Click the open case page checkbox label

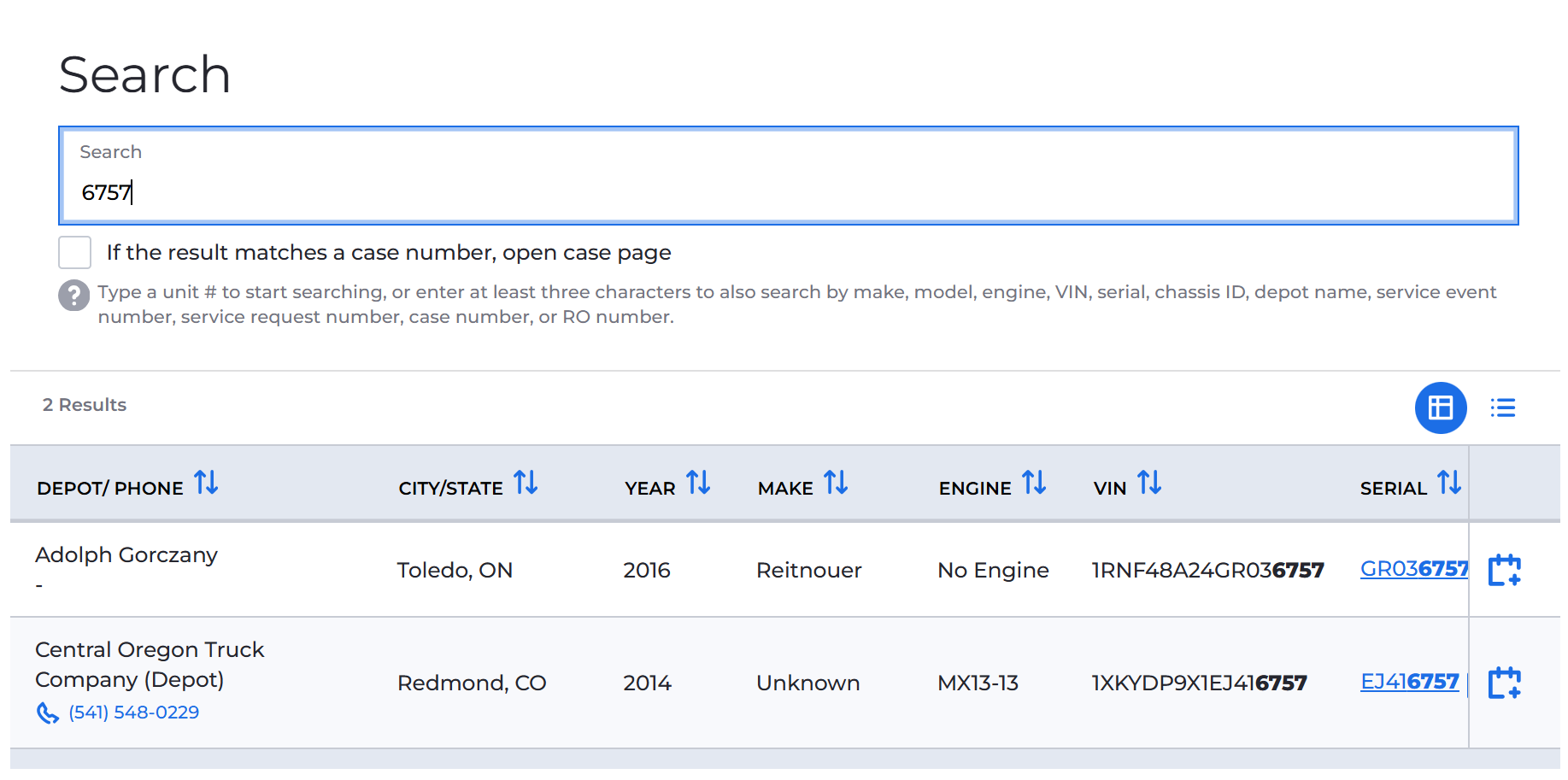pos(389,253)
